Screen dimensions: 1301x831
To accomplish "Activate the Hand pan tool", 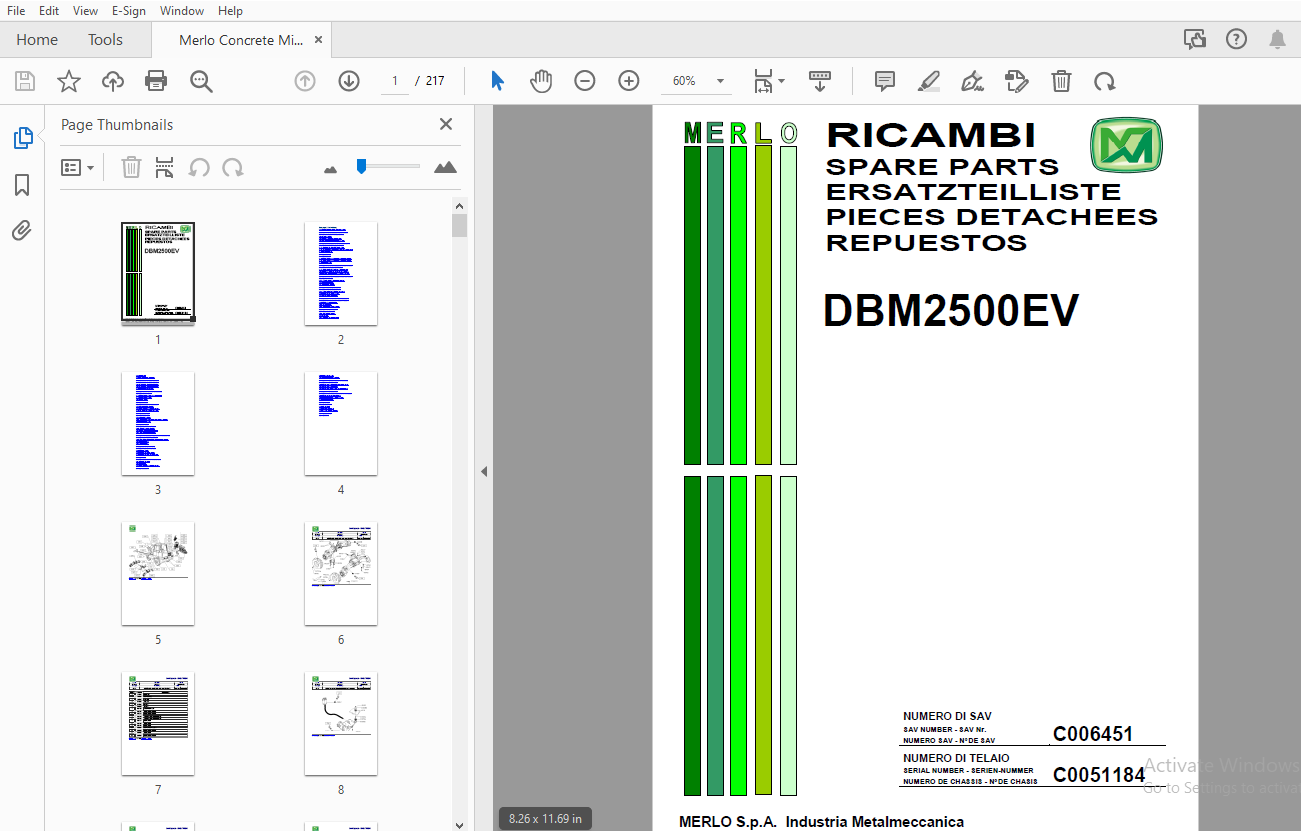I will 541,81.
